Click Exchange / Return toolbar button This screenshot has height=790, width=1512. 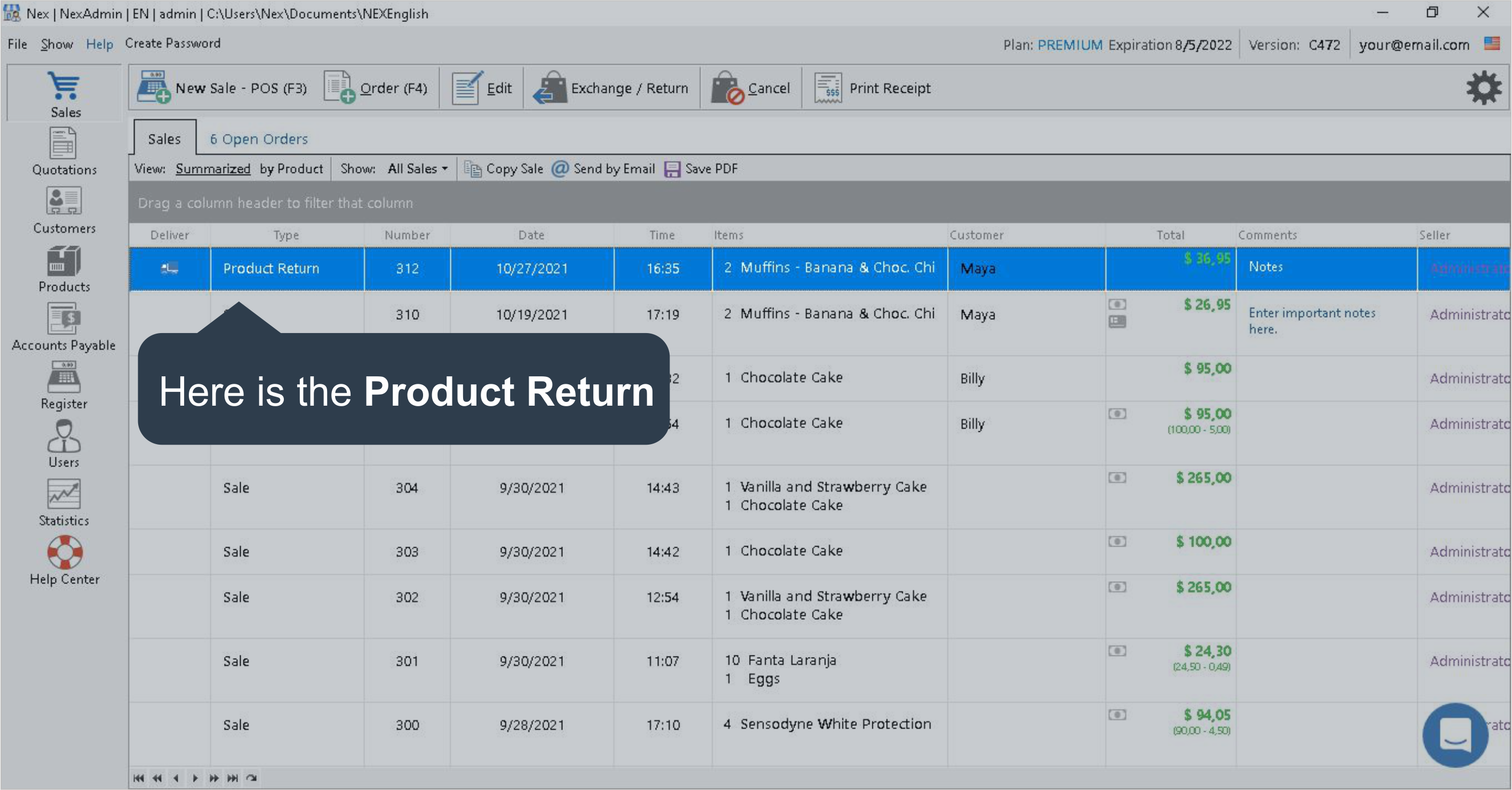611,88
